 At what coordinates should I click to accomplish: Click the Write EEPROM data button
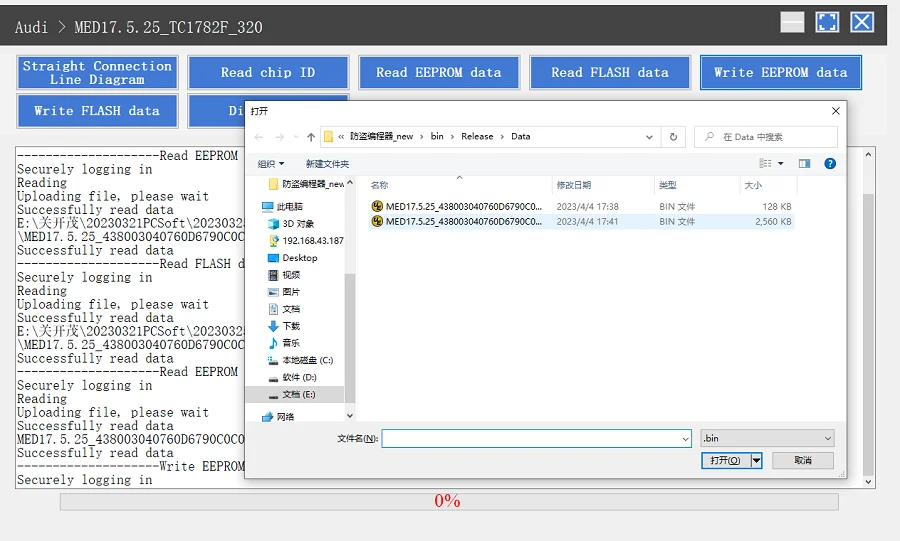tap(781, 72)
